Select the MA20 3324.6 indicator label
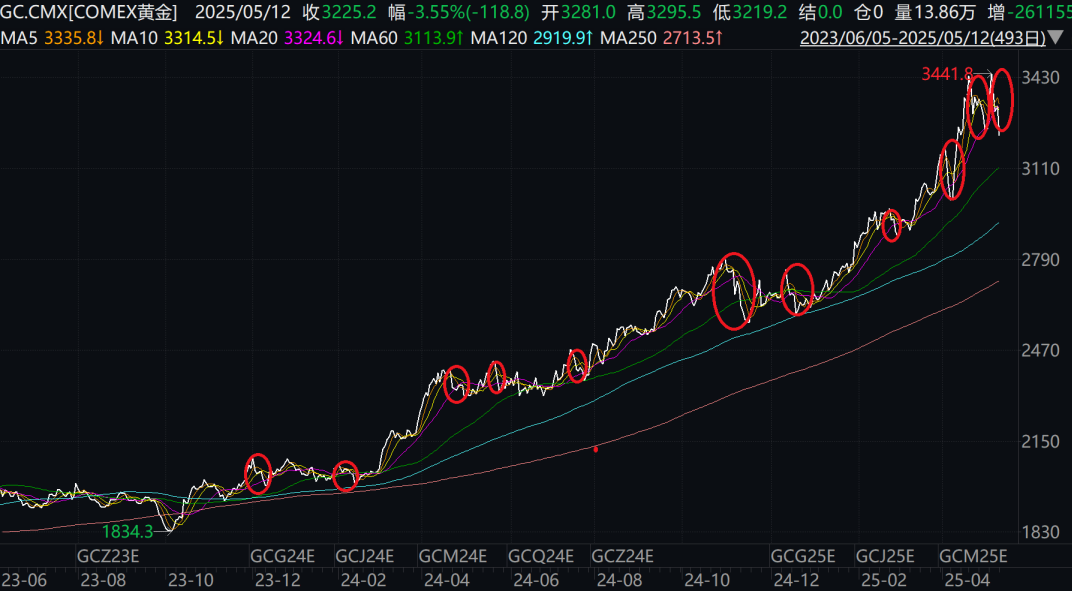1072x591 pixels. 287,38
